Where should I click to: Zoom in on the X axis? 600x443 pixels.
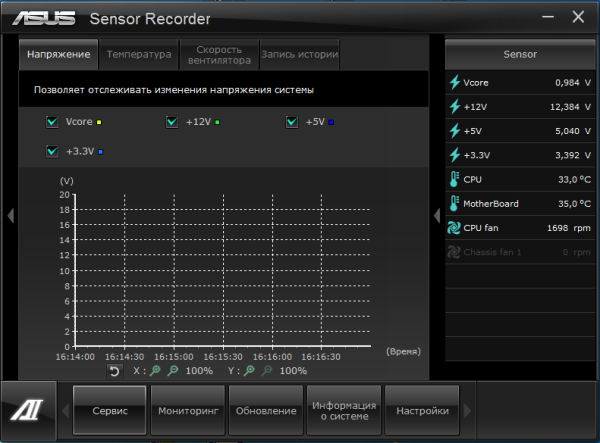(155, 370)
